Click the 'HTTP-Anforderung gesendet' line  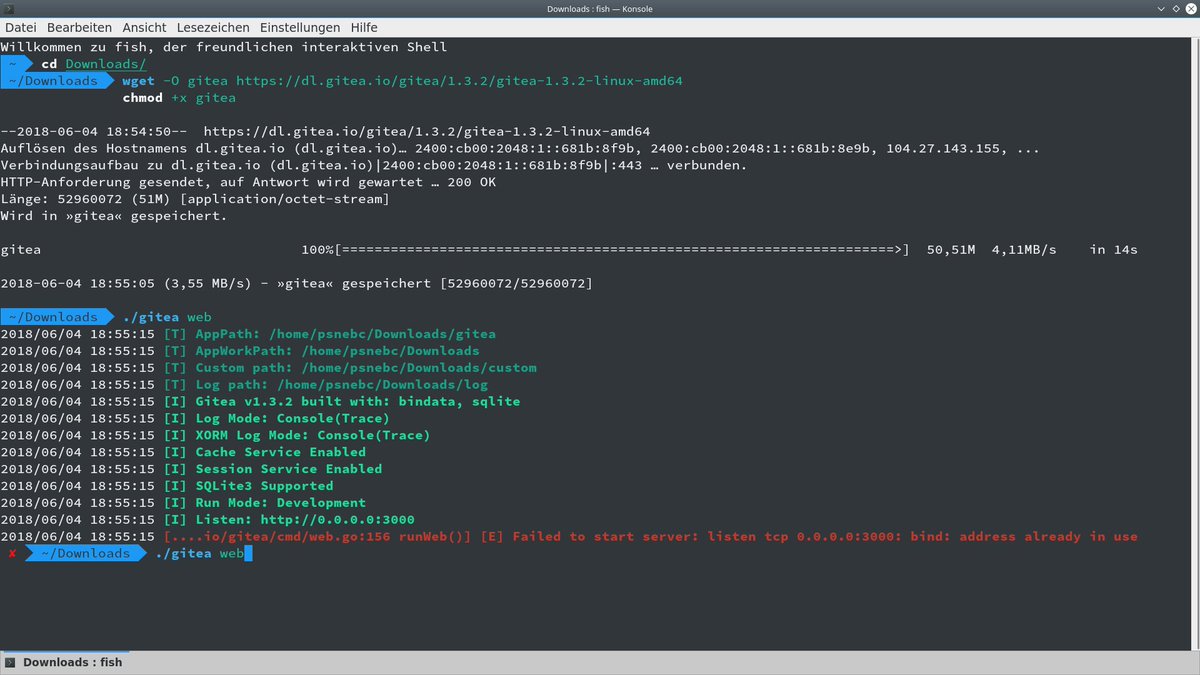point(248,182)
